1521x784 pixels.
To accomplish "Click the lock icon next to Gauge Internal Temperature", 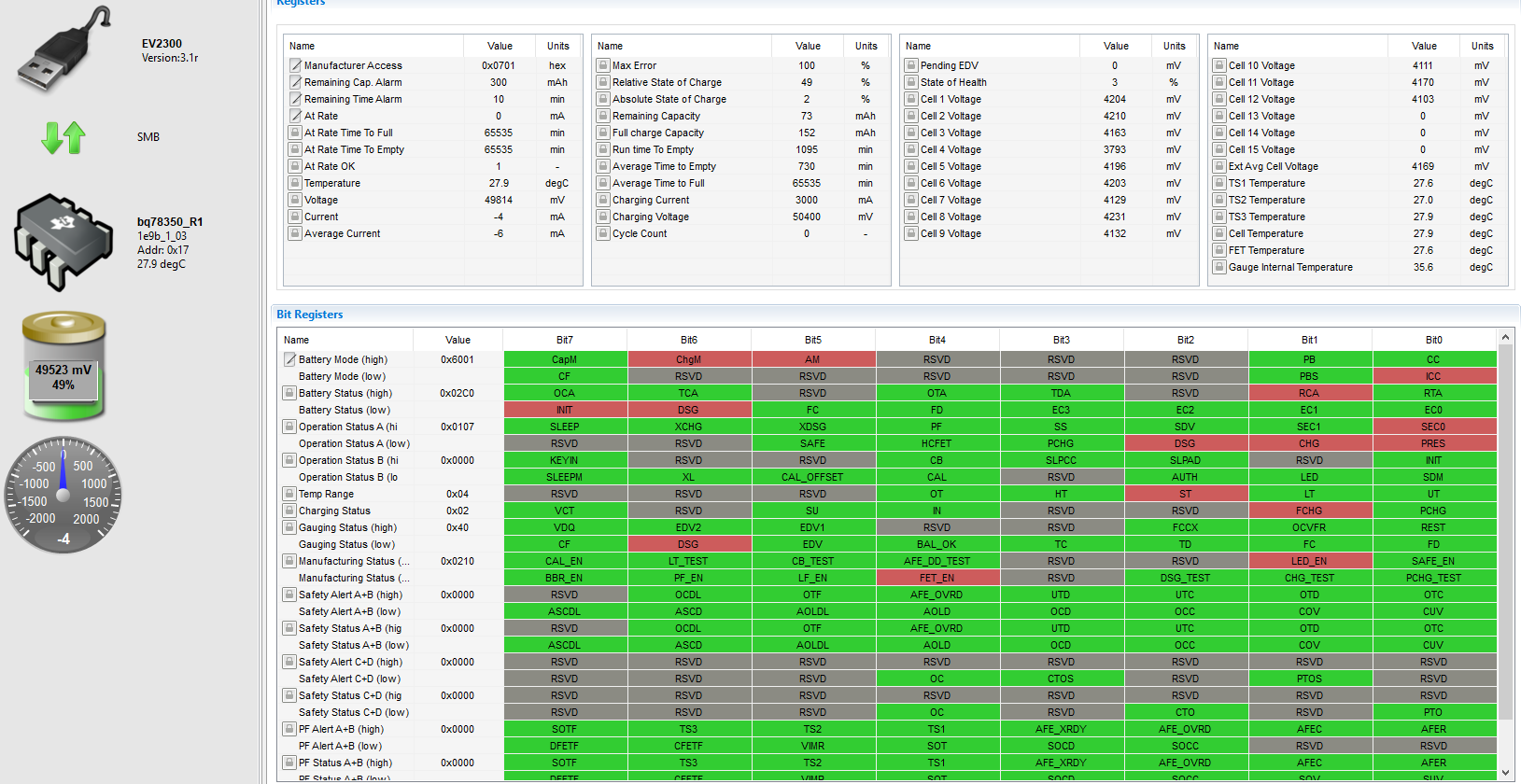I will [1219, 267].
